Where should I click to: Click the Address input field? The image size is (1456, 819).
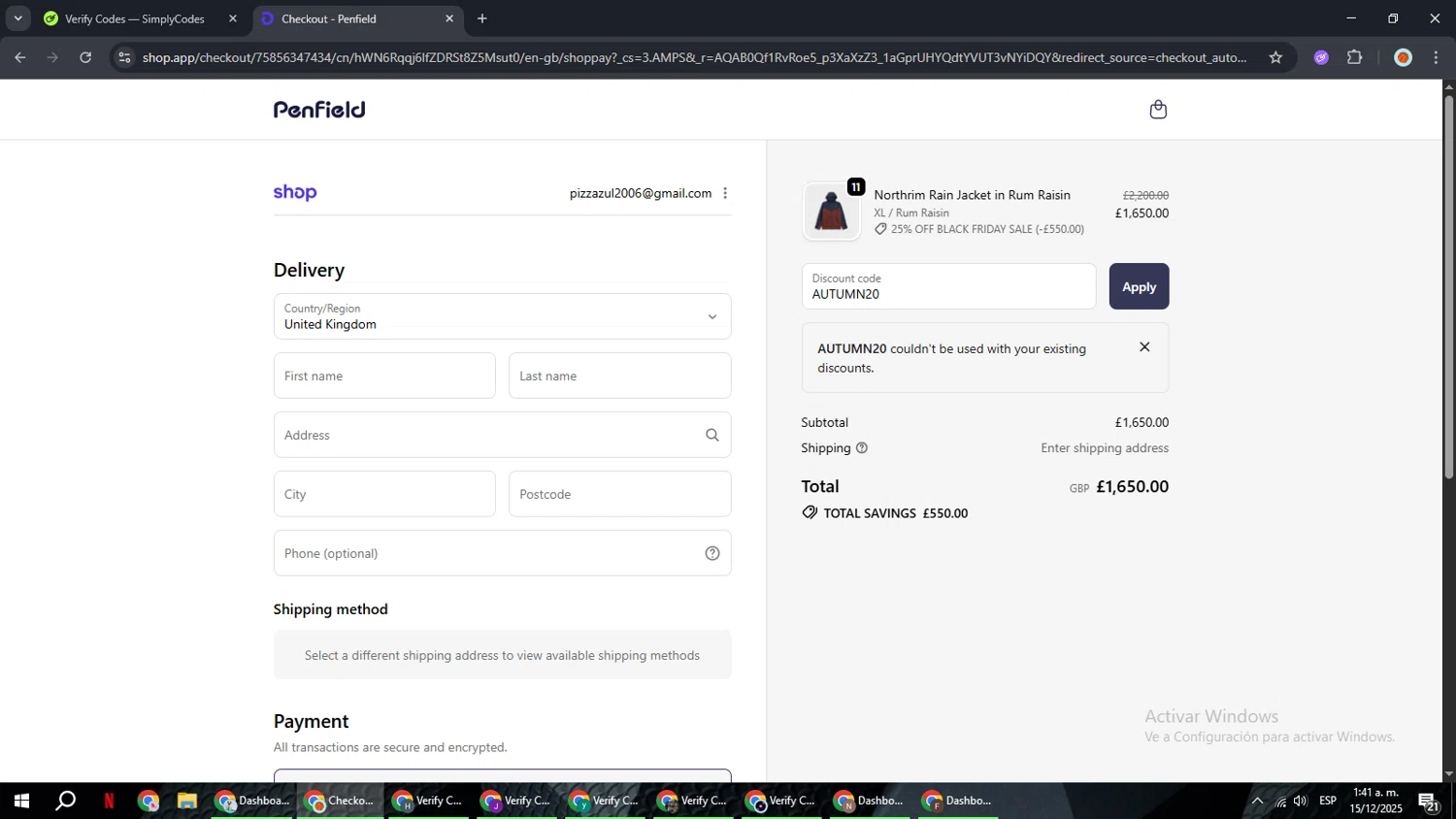(x=502, y=435)
